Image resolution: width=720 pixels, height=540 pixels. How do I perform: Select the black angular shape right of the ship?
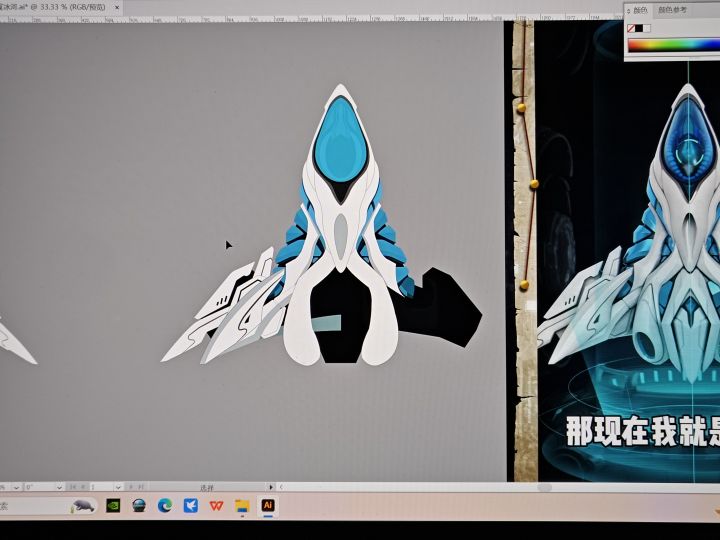point(441,308)
